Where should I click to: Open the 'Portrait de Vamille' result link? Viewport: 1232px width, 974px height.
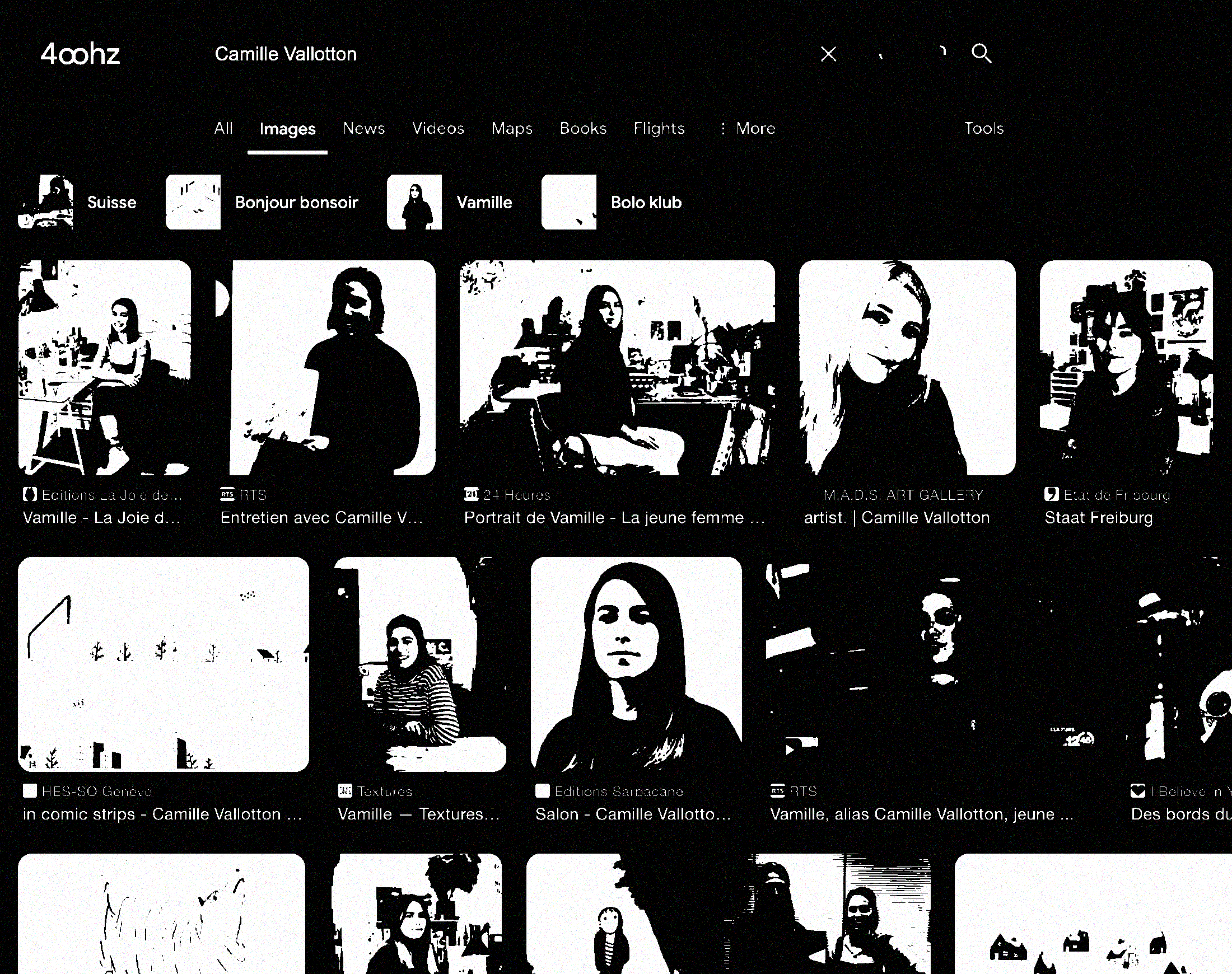[x=614, y=518]
